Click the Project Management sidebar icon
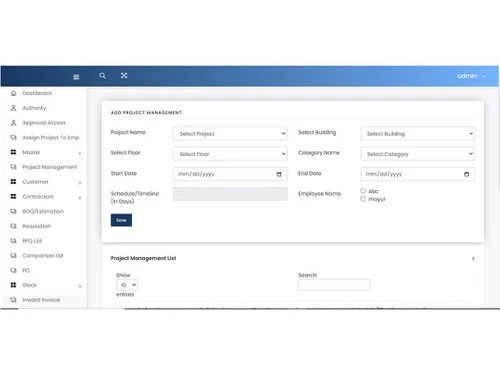This screenshot has width=500, height=375. point(13,167)
